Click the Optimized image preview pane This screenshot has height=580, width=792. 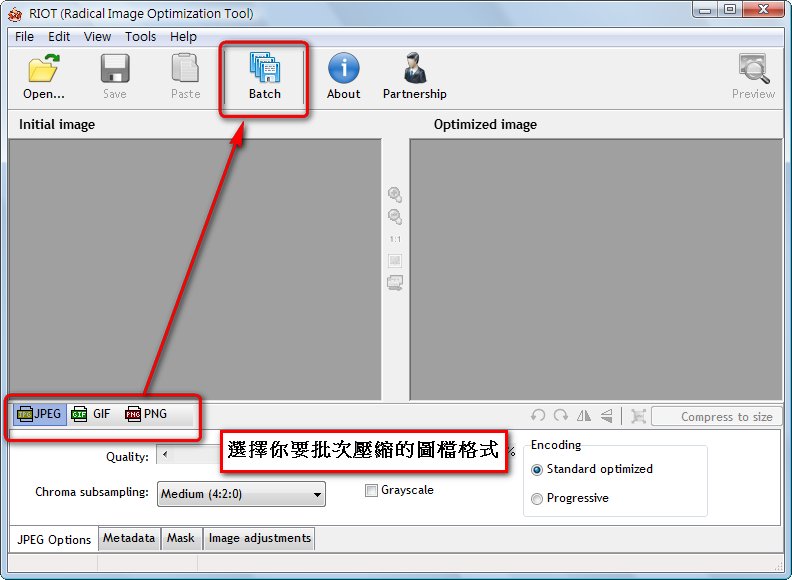click(596, 270)
